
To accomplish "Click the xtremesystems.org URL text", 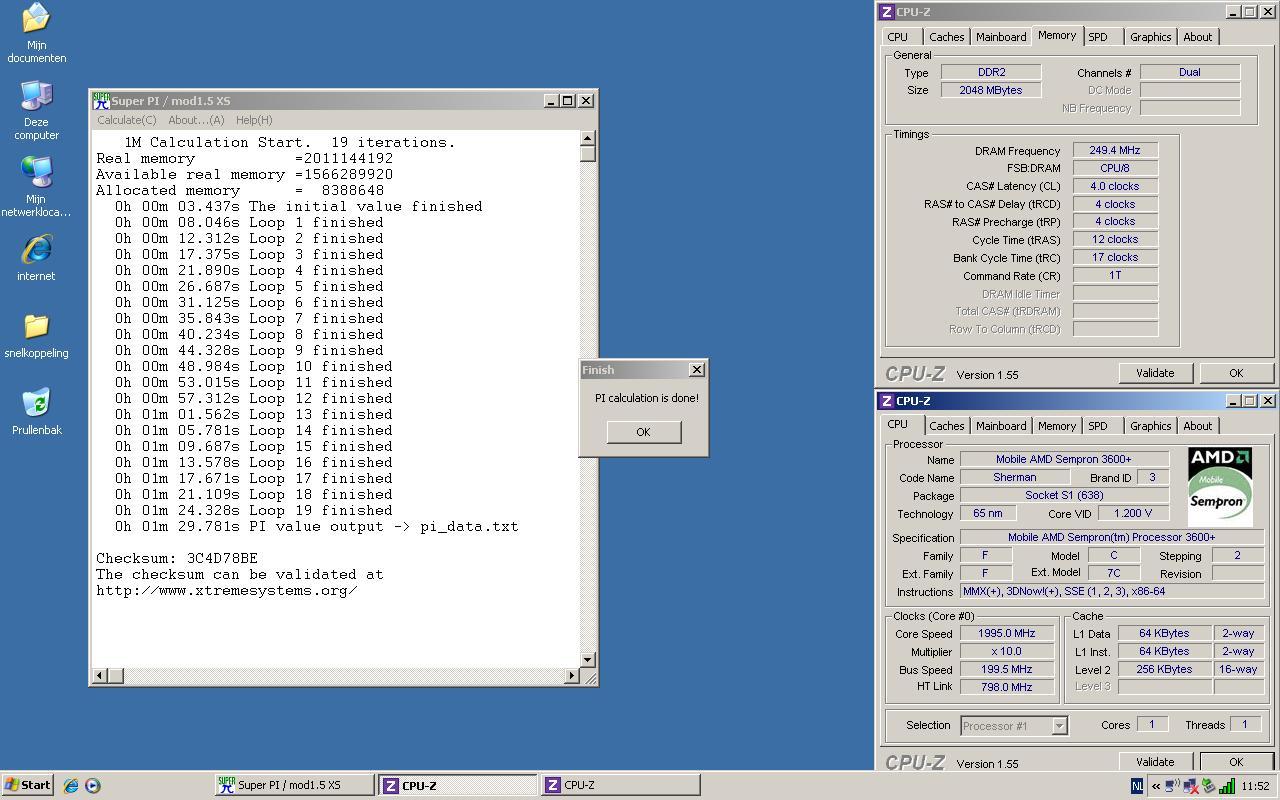I will [x=226, y=590].
